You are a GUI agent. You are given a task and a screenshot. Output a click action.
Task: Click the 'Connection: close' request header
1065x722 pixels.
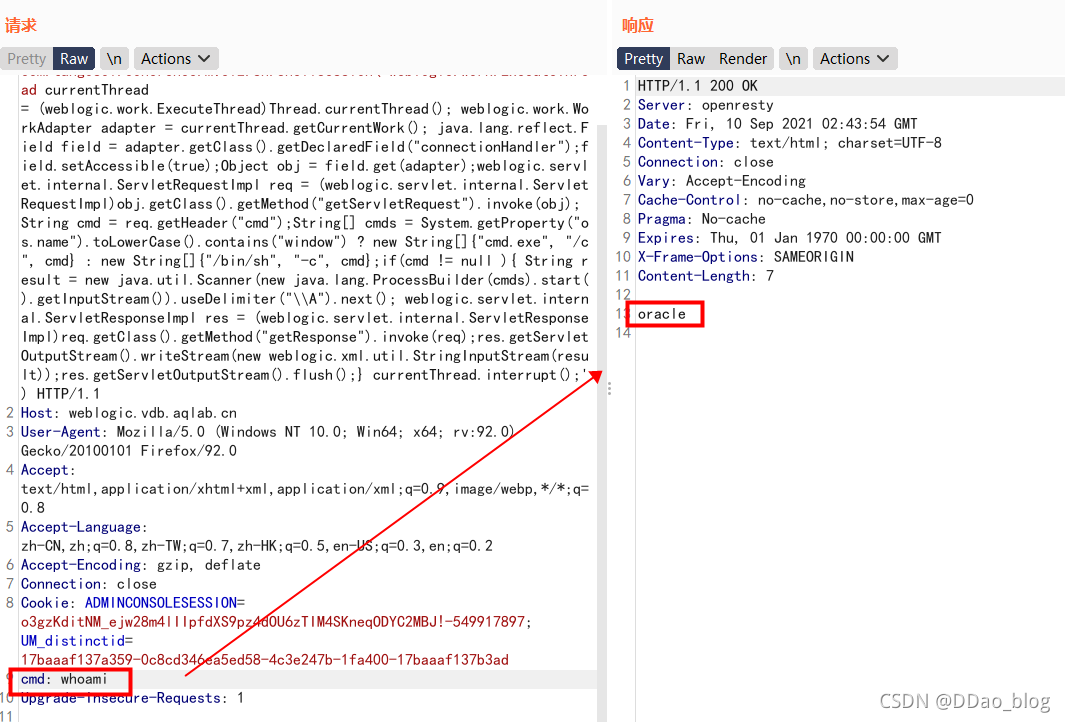(88, 584)
